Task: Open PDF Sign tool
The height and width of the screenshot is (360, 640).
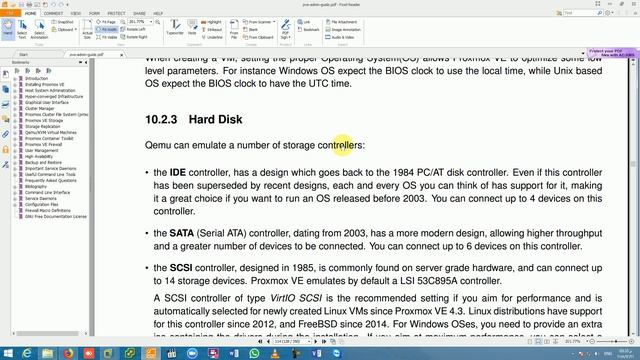Action: (x=285, y=29)
